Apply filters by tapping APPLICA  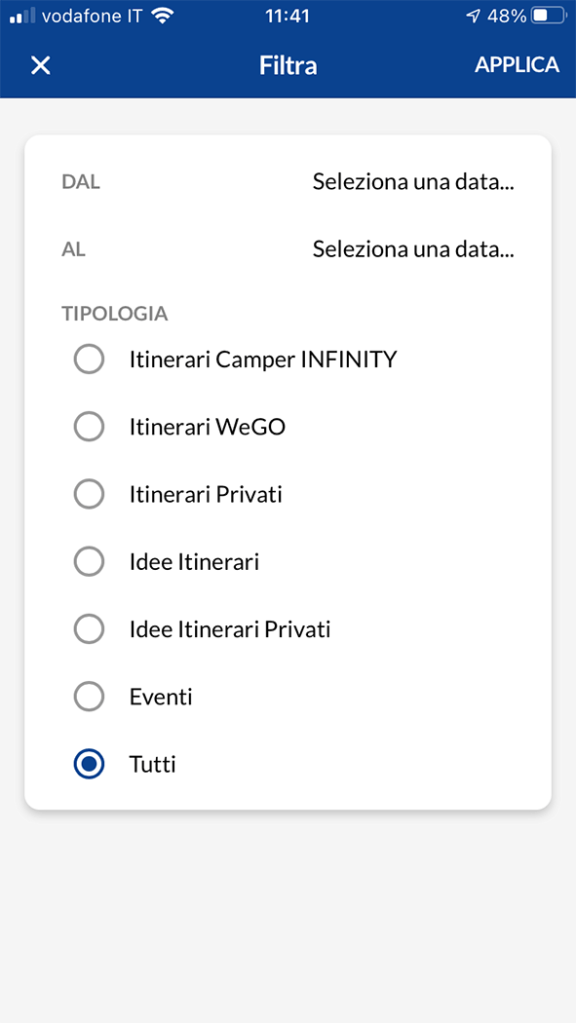point(517,65)
